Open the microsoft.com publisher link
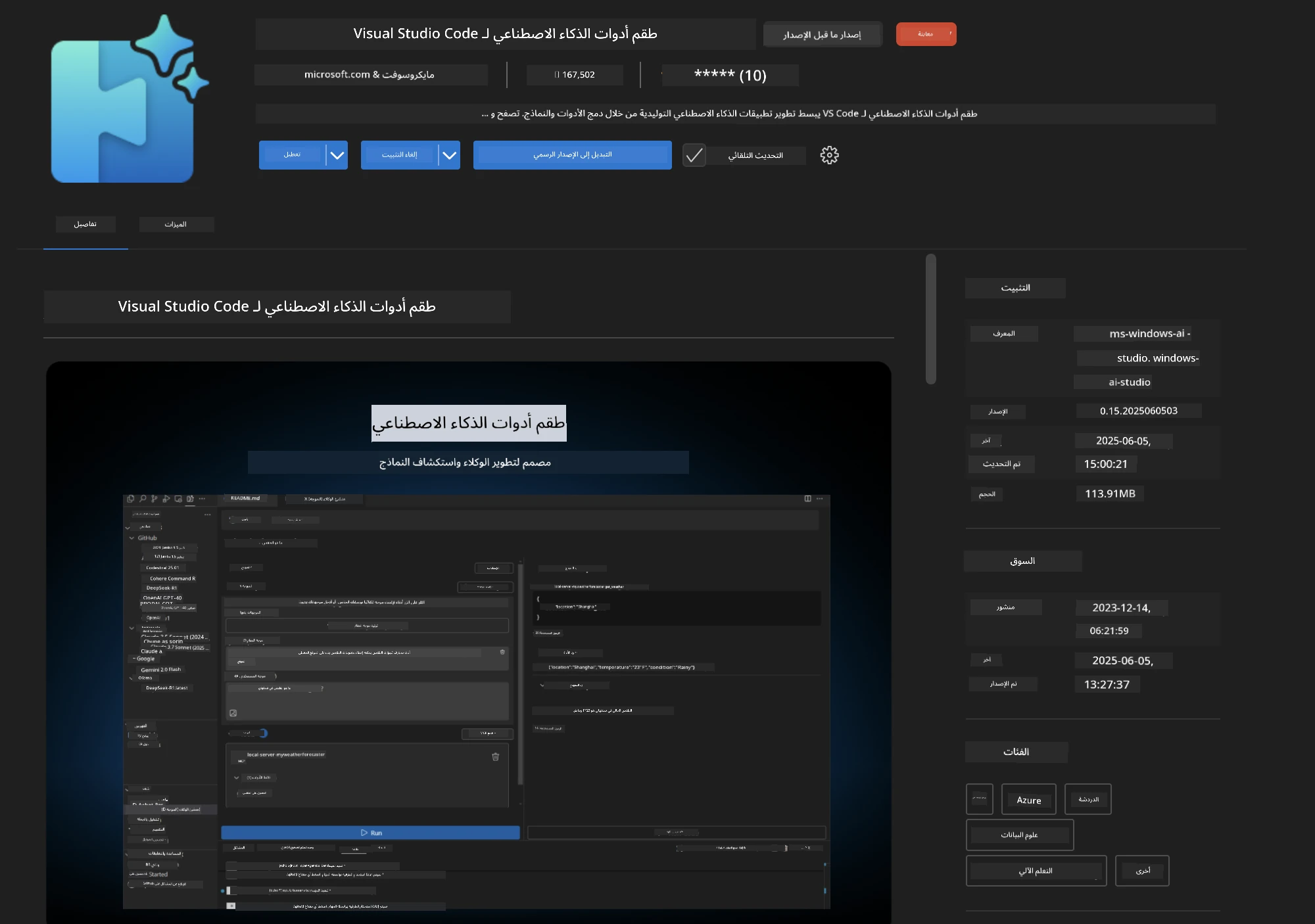Viewport: 1315px width, 924px height. (x=370, y=75)
